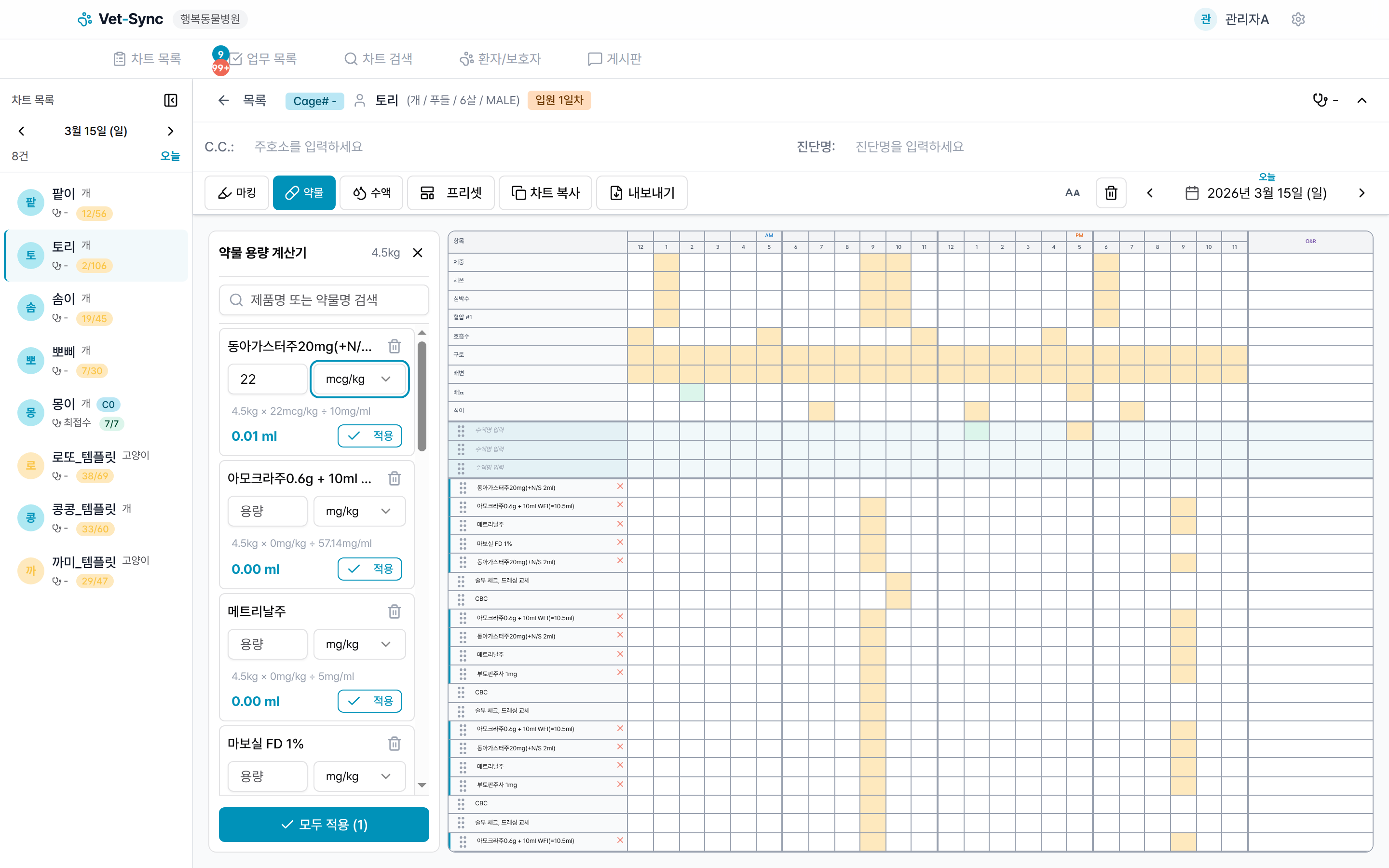Go back using the arrow next to 목록
Image resolution: width=1389 pixels, height=868 pixels.
click(x=223, y=100)
